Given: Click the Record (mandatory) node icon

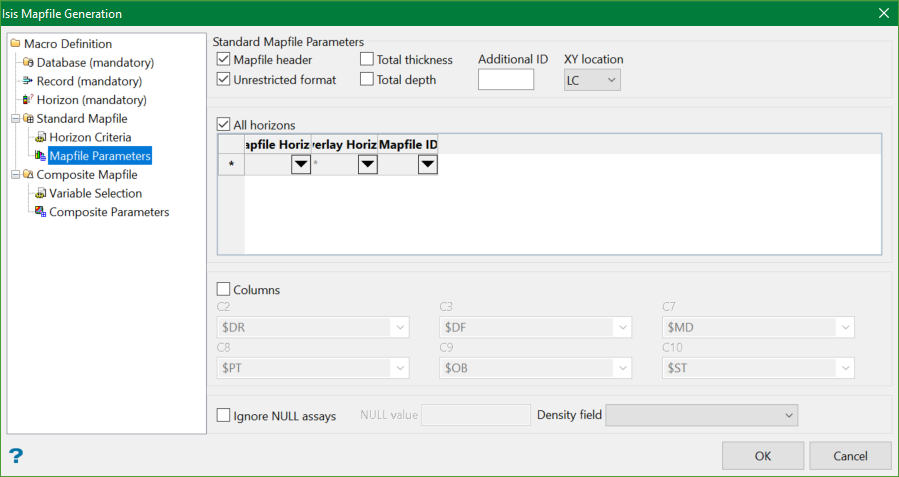Looking at the screenshot, I should click(x=28, y=81).
